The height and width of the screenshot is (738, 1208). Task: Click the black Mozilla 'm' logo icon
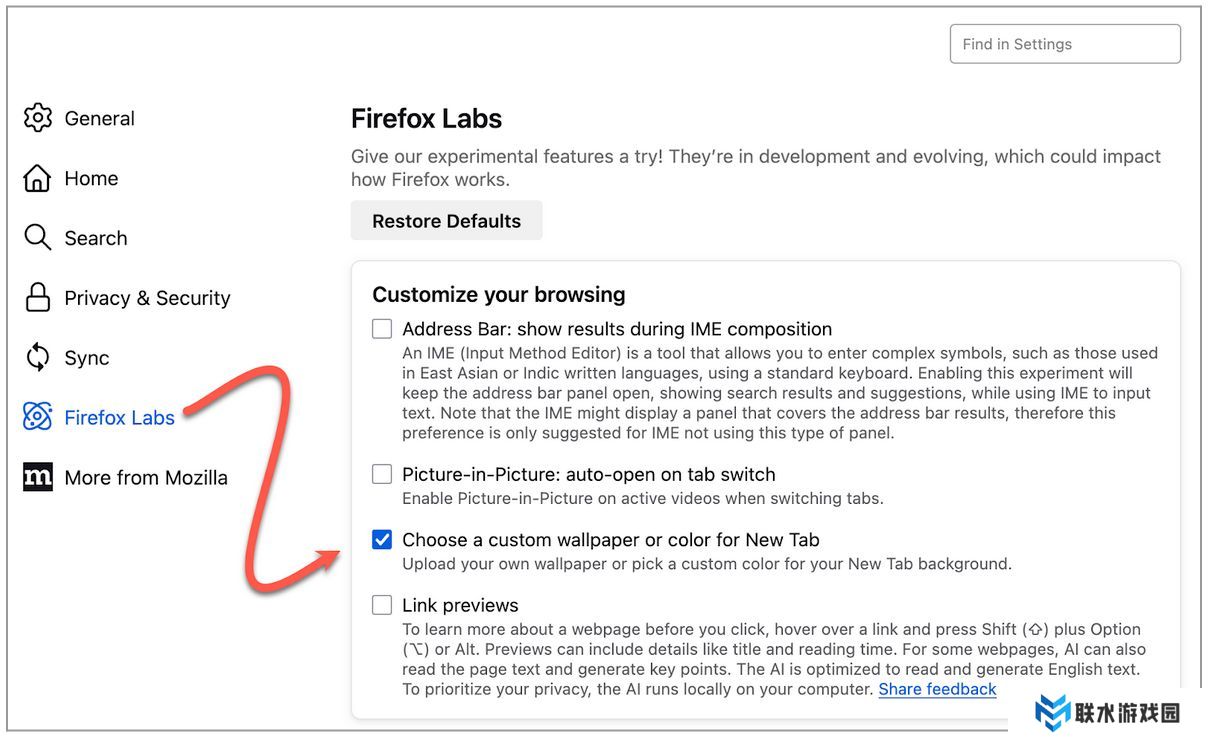(38, 477)
